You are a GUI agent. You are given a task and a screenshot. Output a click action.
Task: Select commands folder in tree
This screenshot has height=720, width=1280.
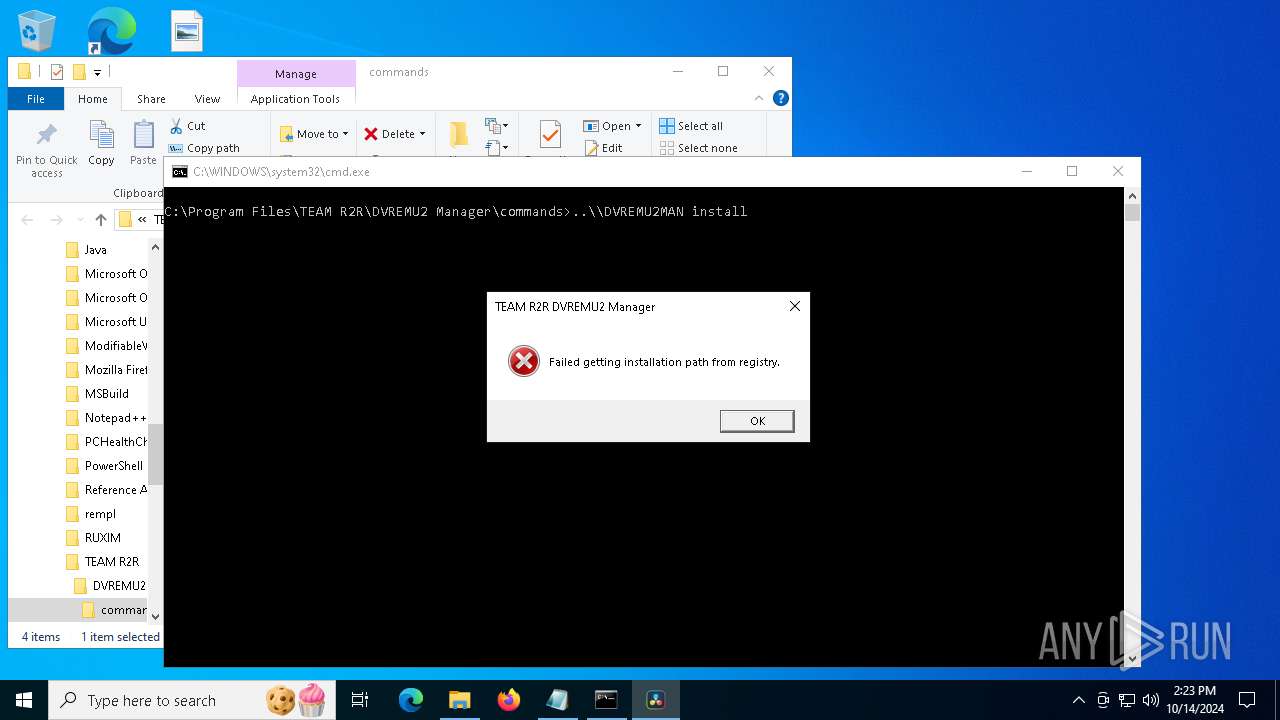click(114, 610)
